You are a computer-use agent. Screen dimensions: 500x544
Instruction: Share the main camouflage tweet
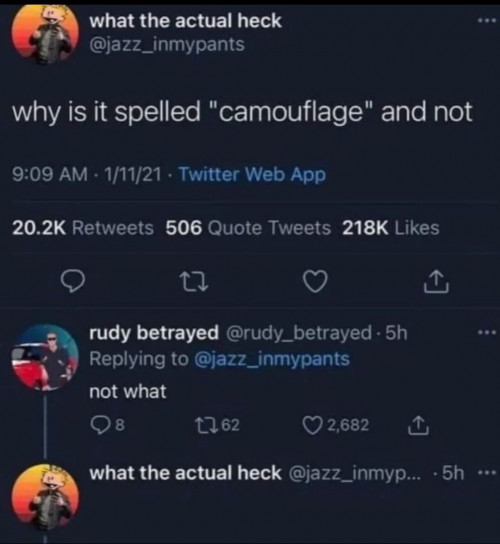pyautogui.click(x=436, y=282)
